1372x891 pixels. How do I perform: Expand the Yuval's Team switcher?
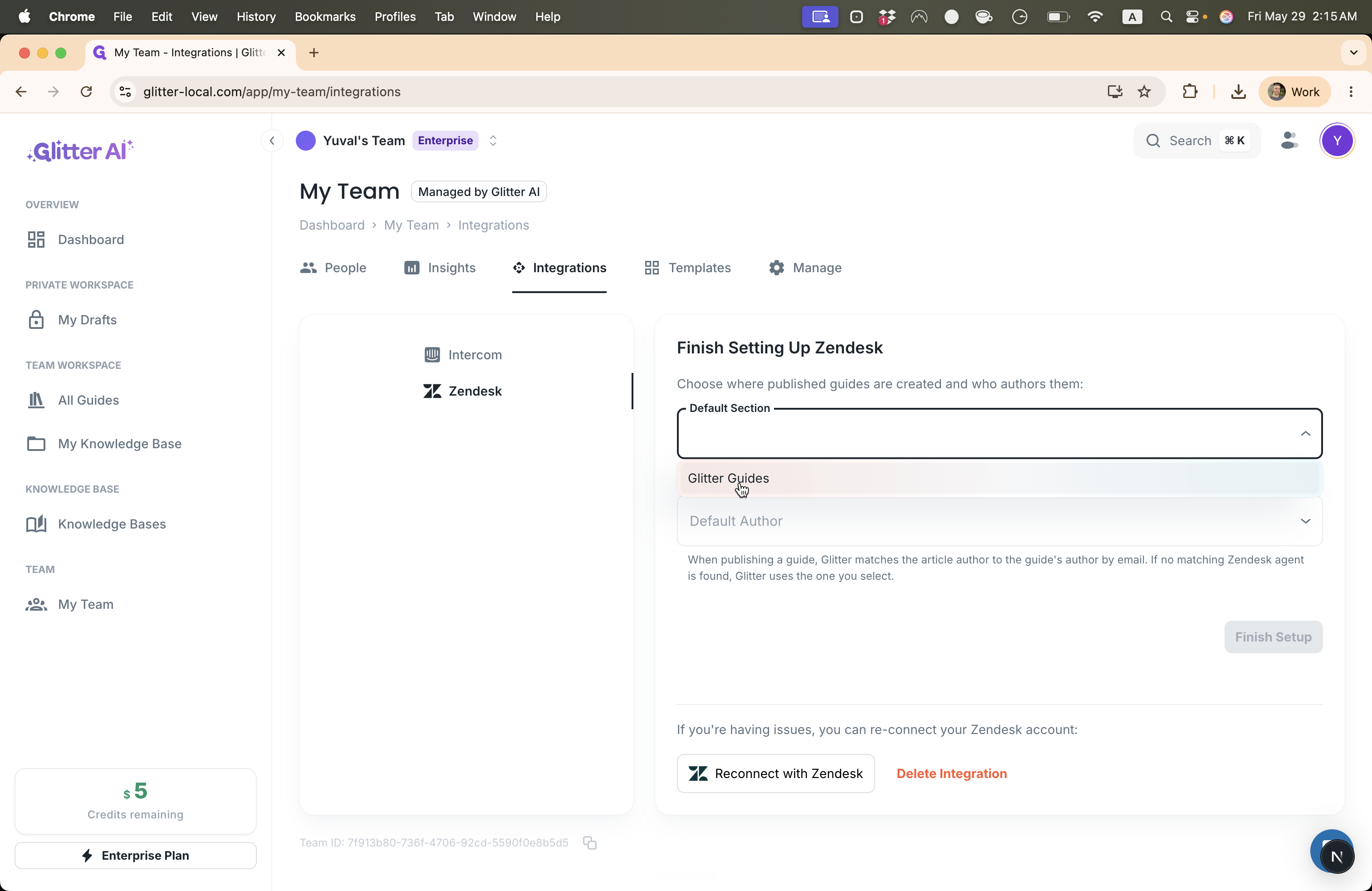pos(493,141)
